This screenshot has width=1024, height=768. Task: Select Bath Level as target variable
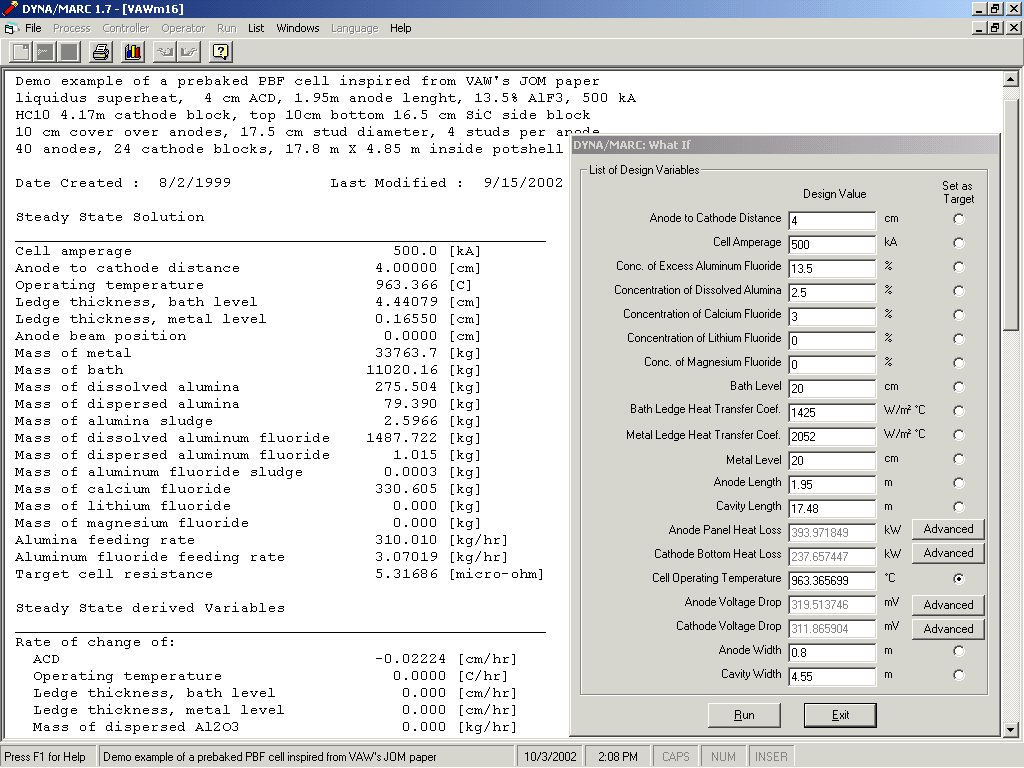tap(959, 387)
